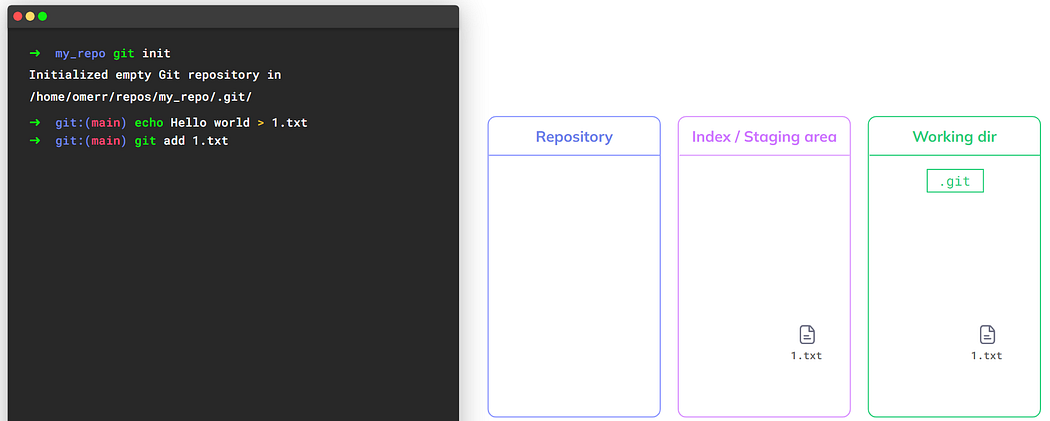Click the 1.txt label under Working dir
1050x421 pixels.
[986, 356]
